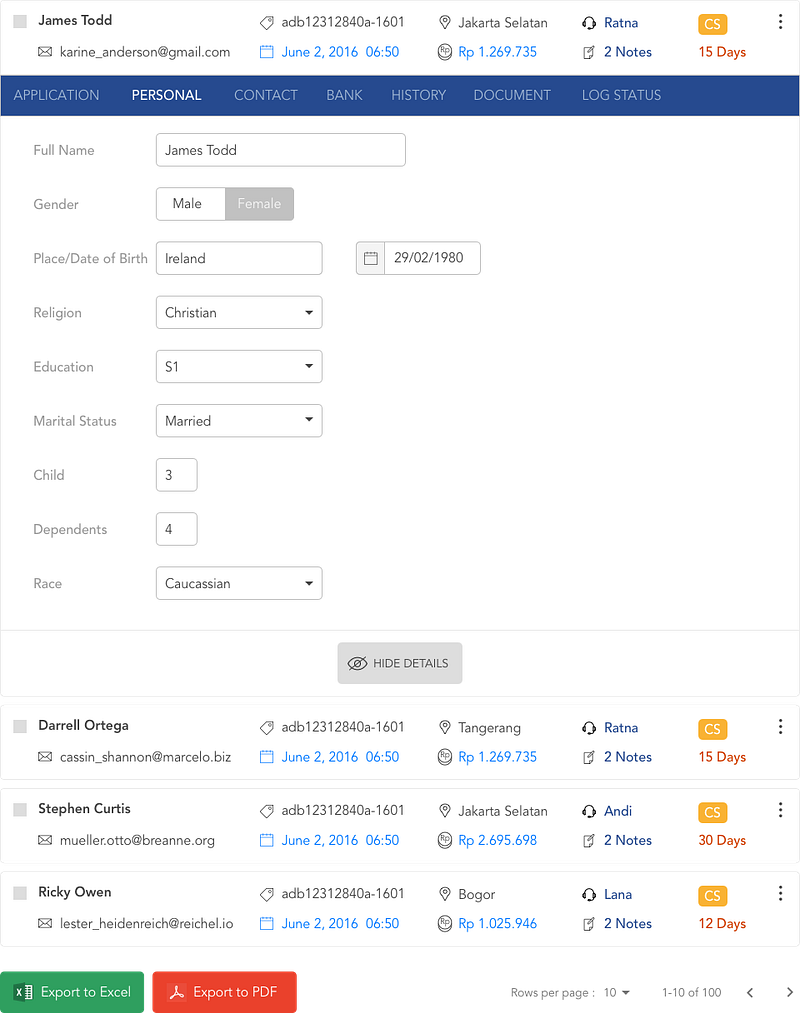Click the Darrell Ortega name

(x=83, y=725)
